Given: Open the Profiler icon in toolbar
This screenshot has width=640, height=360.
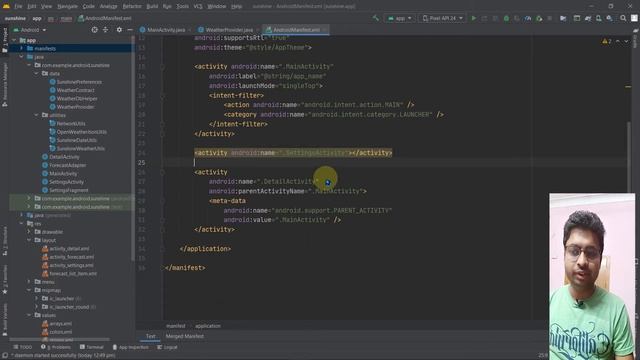Looking at the screenshot, I should pyautogui.click(x=528, y=18).
